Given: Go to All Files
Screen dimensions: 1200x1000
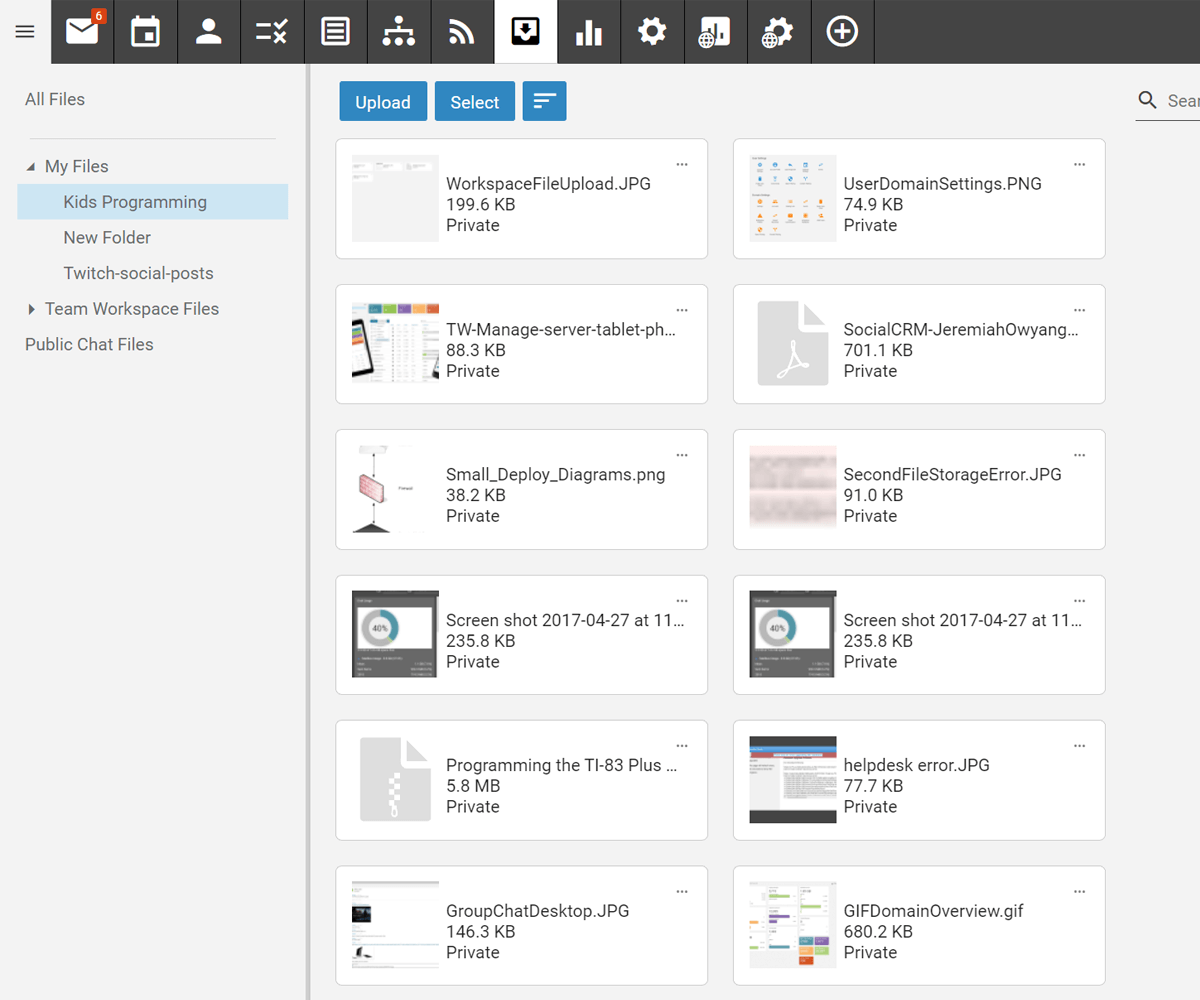Looking at the screenshot, I should (55, 99).
